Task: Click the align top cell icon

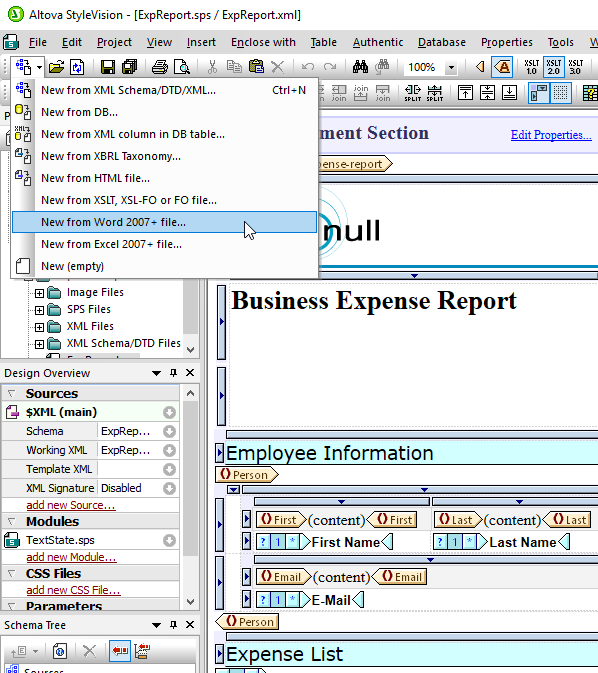Action: (465, 93)
